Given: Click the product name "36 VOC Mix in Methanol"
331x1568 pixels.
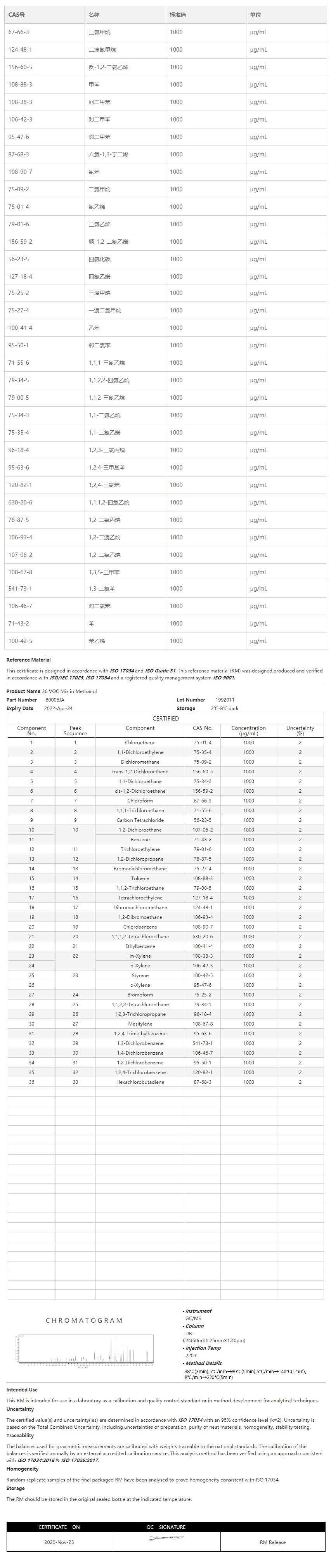Looking at the screenshot, I should (69, 691).
